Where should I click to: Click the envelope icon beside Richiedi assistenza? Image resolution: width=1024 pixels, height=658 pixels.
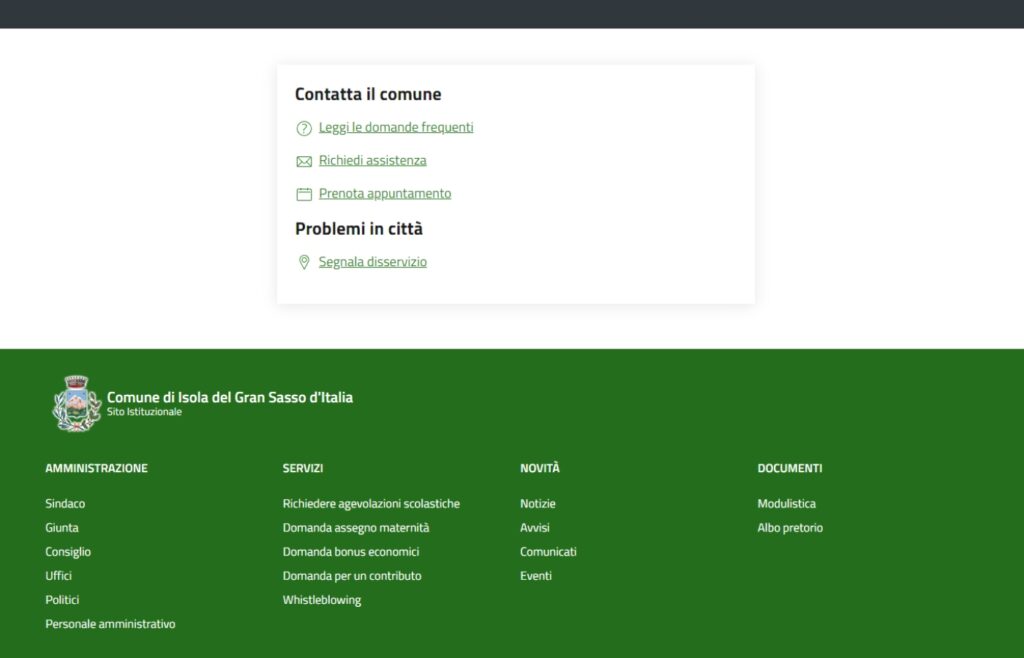point(304,161)
